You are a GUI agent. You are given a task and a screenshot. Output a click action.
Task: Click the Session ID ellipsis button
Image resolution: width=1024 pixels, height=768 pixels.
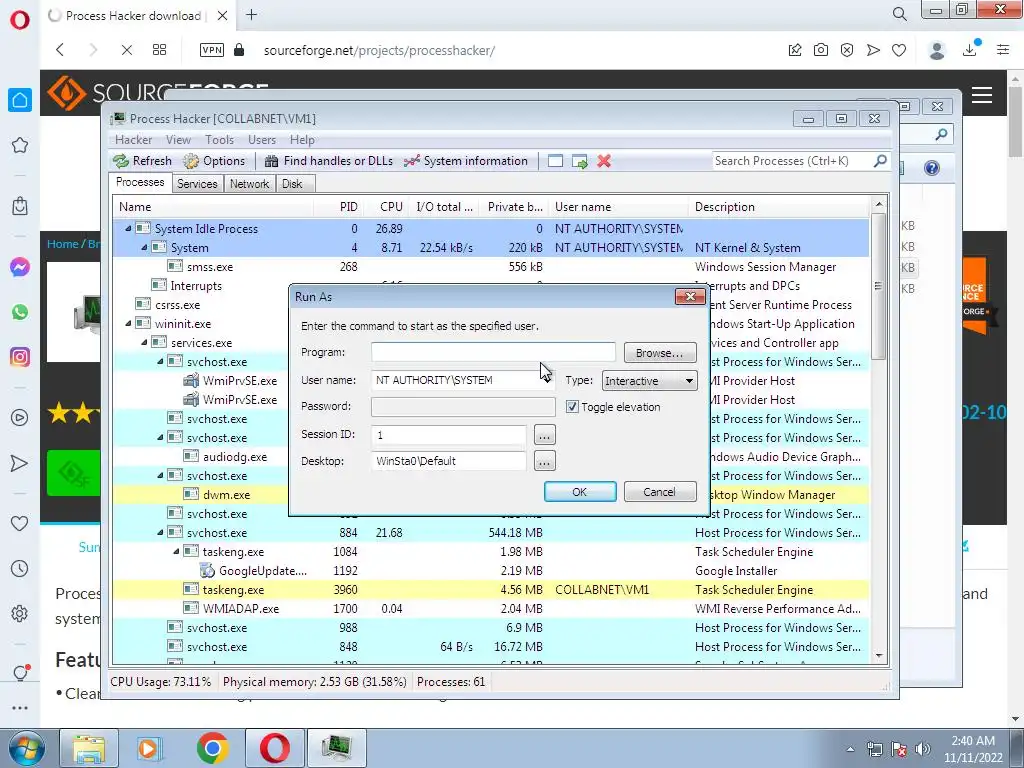click(x=545, y=434)
